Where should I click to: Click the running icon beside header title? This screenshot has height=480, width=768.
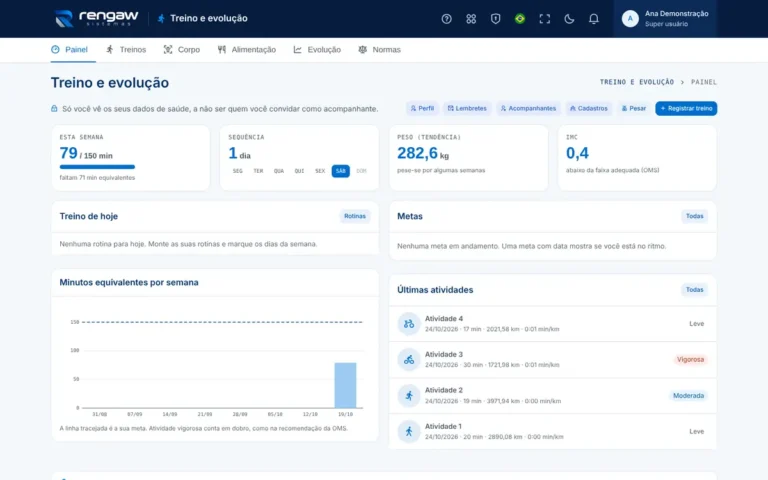coord(161,19)
